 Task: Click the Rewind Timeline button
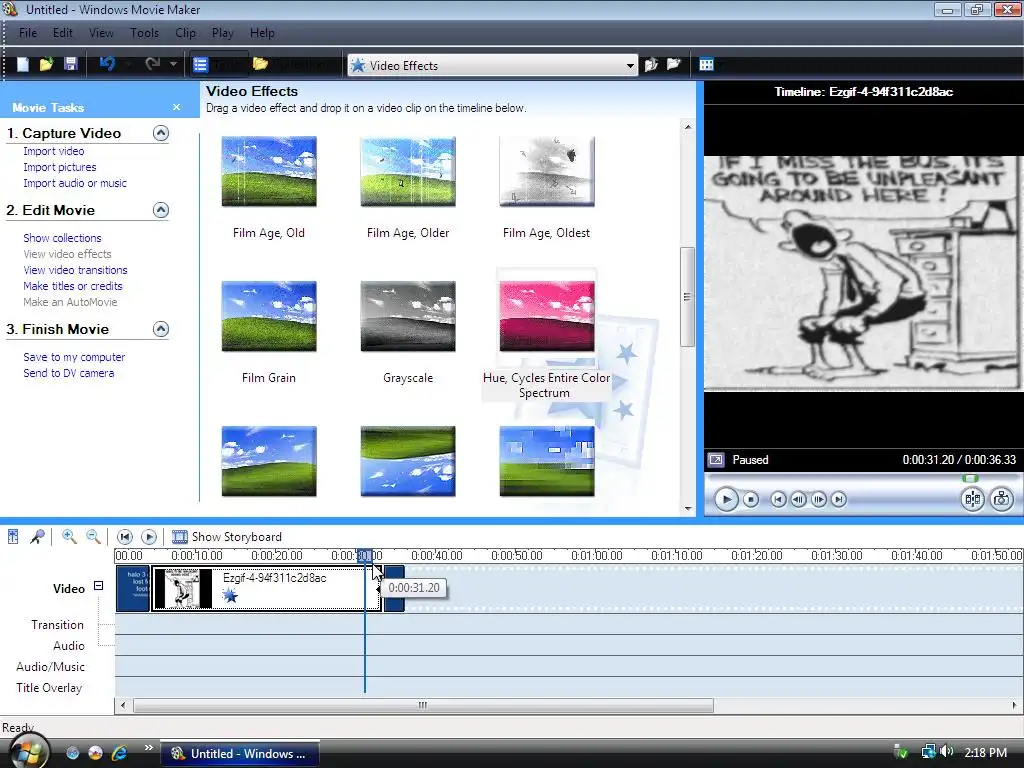[125, 537]
